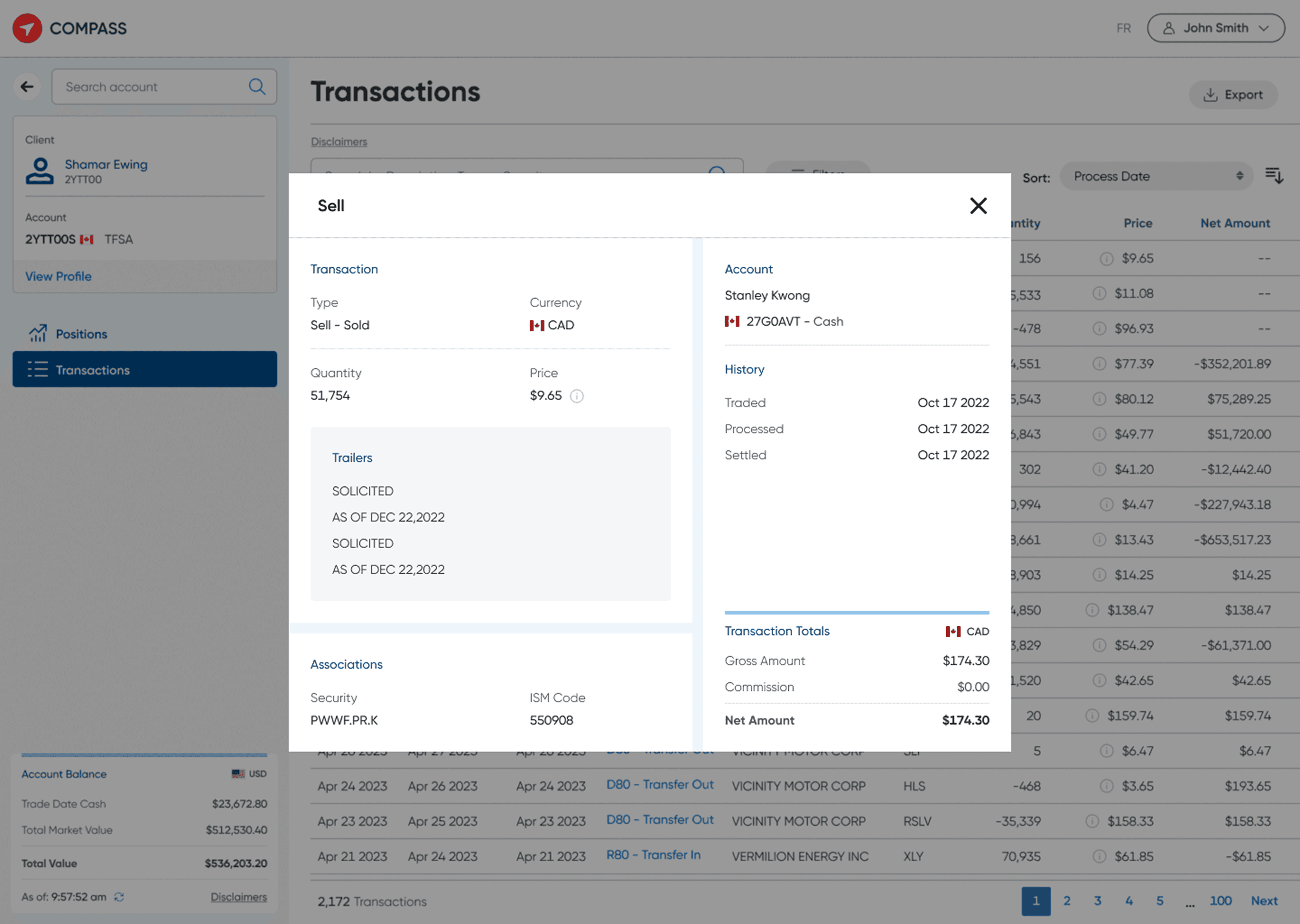Viewport: 1300px width, 924px height.
Task: Click info icon beside $96.93
Action: pos(1099,329)
